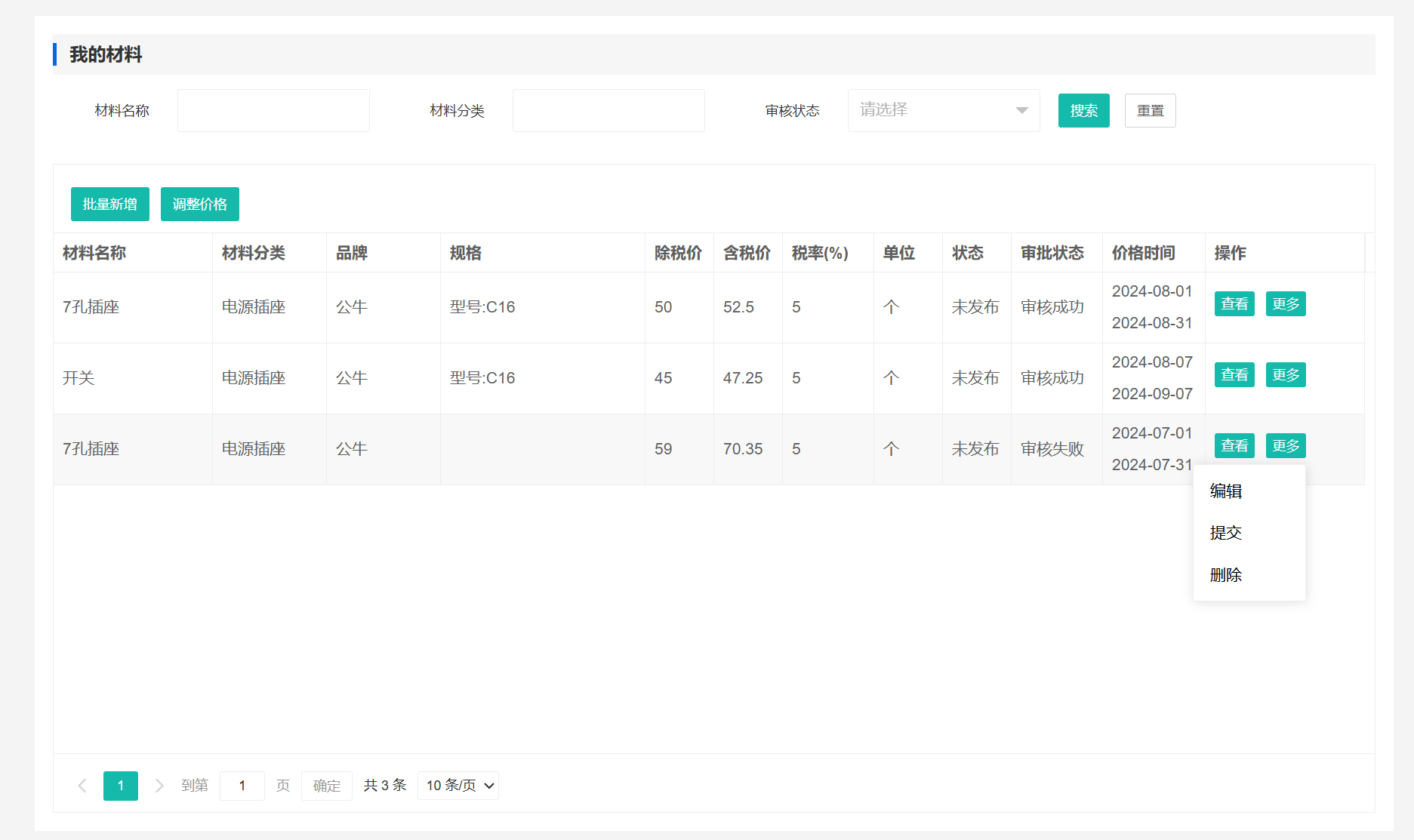Click the next page arrow icon
The image size is (1414, 840).
pos(159,786)
